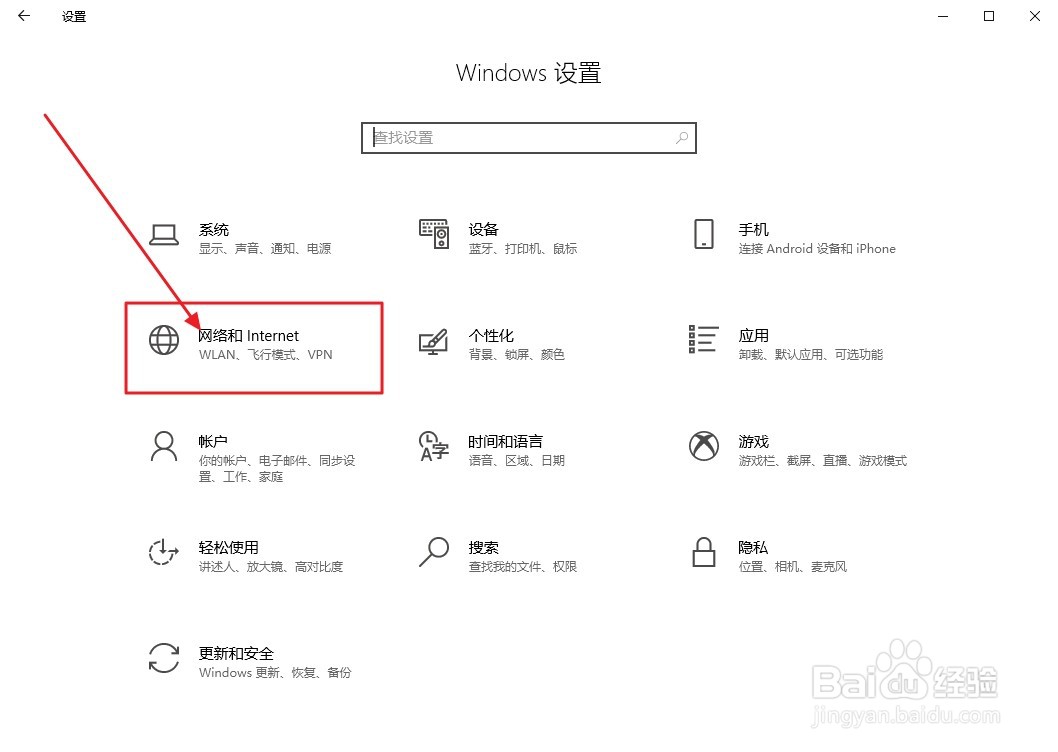Open the System (系统) laptop icon
Screen dimensions: 1058x752
tap(163, 234)
